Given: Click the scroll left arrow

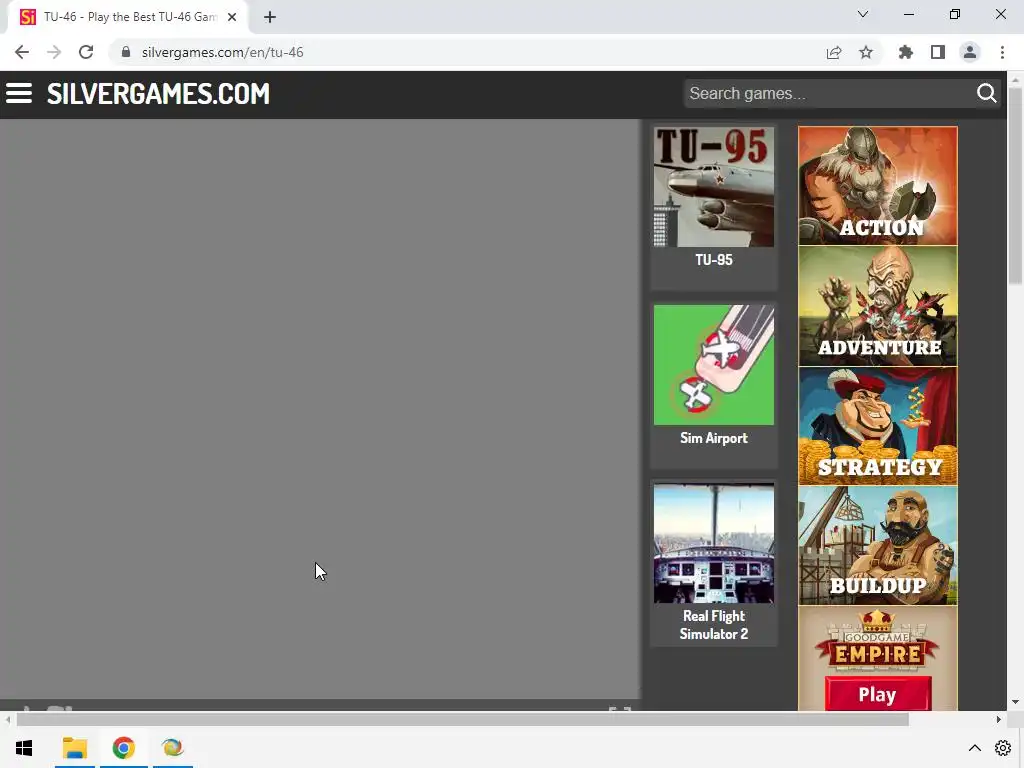Looking at the screenshot, I should point(7,720).
